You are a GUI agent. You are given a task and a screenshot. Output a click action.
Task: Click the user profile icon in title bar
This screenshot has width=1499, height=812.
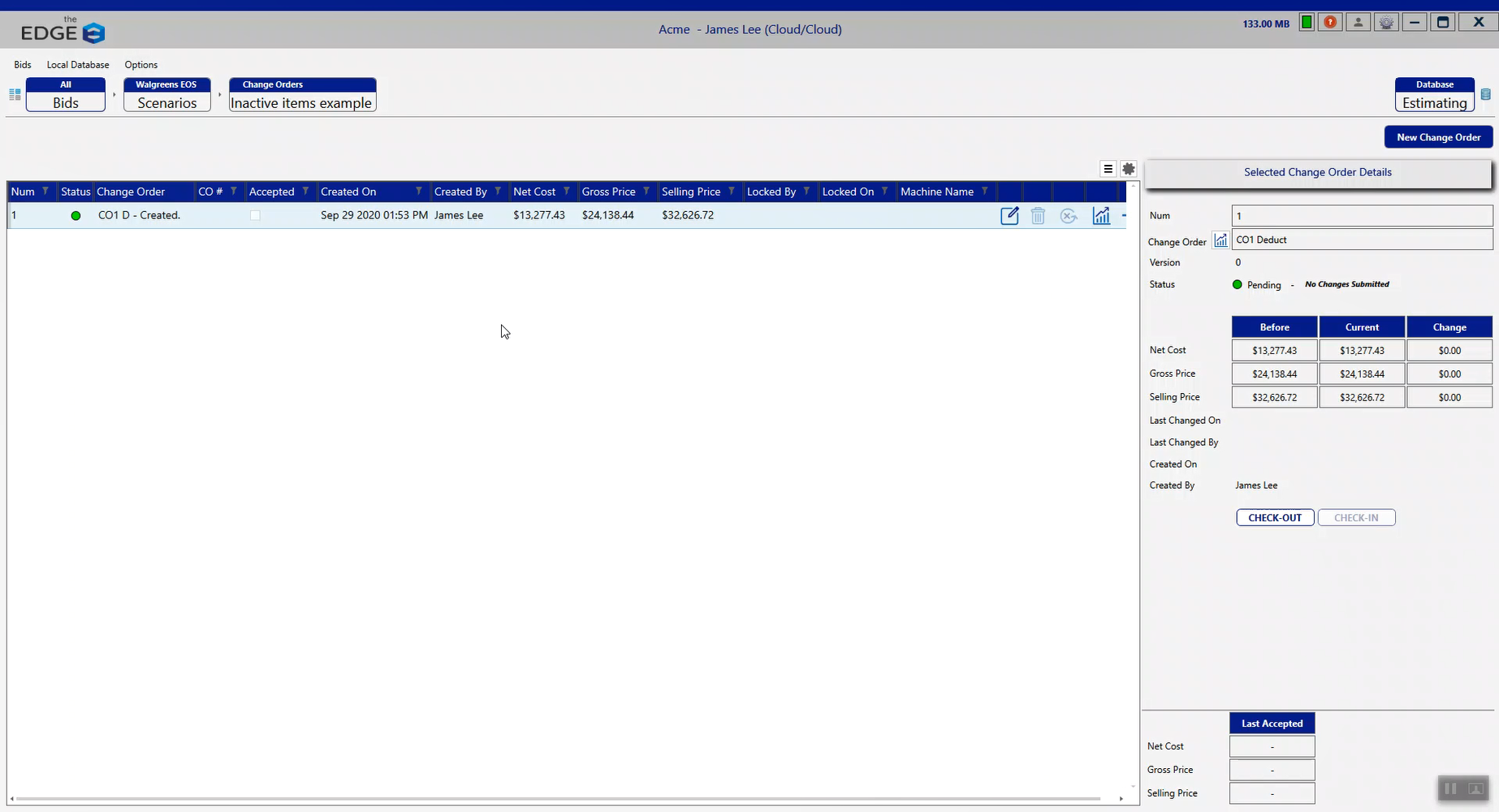pos(1357,22)
